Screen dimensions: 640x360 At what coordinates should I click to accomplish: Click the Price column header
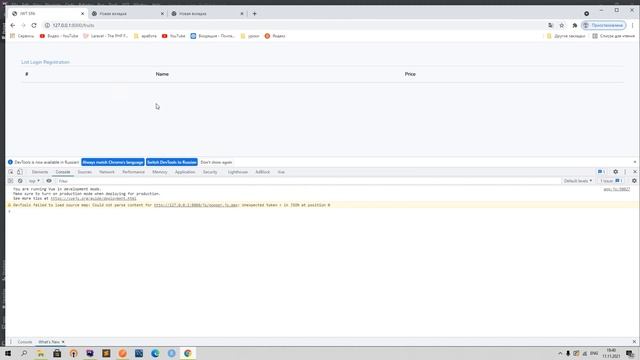[410, 74]
